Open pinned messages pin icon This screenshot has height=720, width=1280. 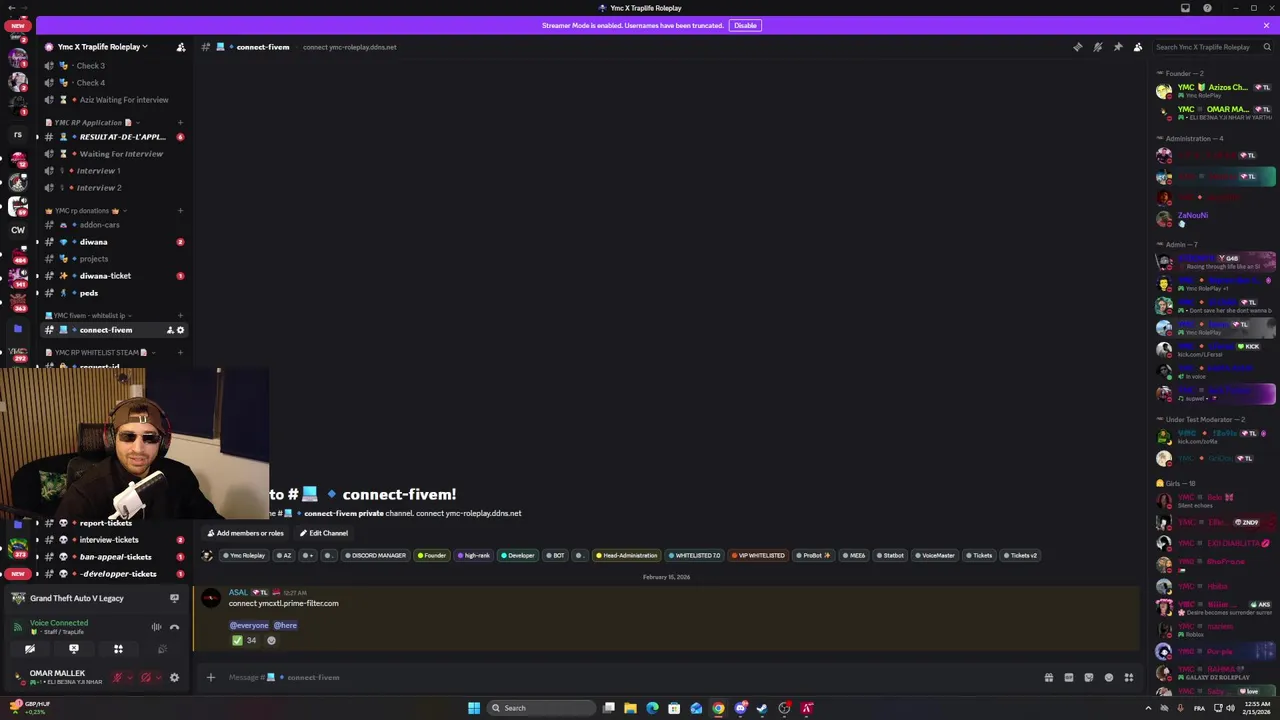click(1118, 47)
